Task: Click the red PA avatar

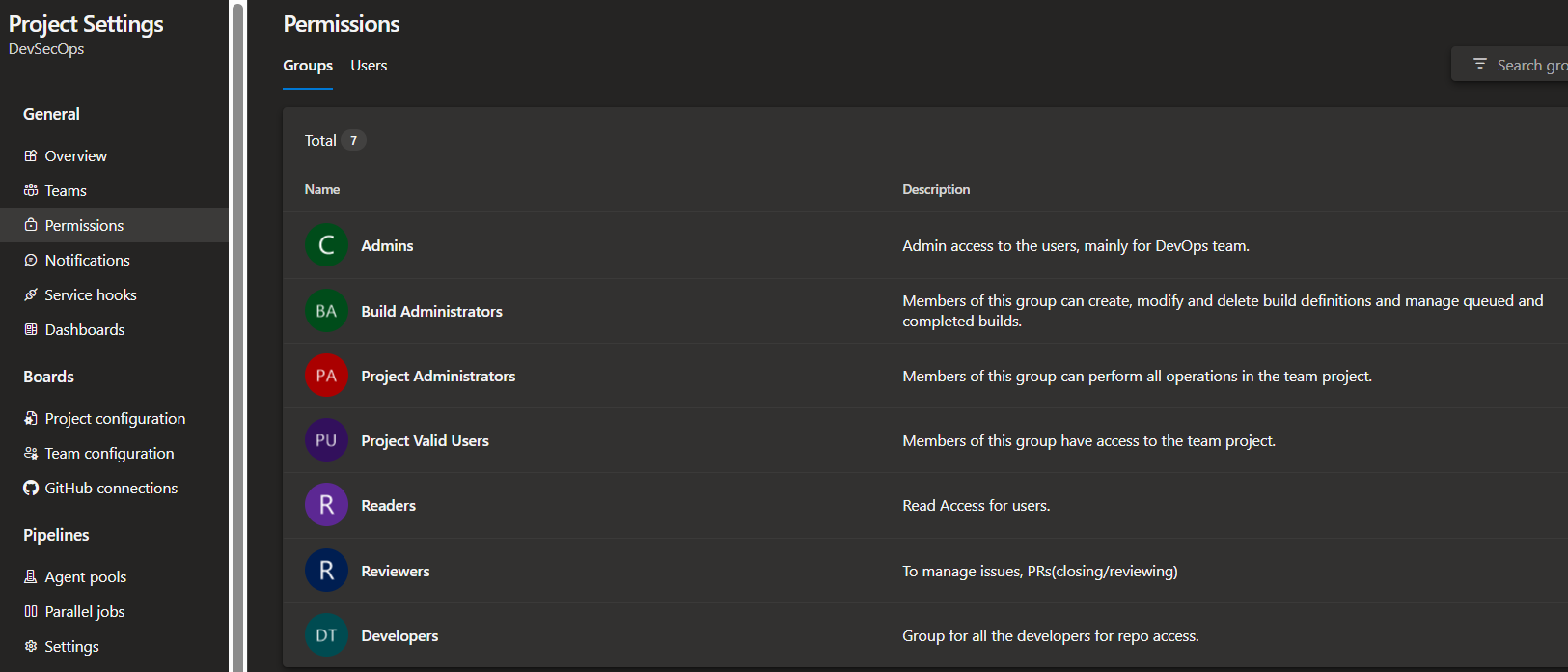Action: (326, 376)
